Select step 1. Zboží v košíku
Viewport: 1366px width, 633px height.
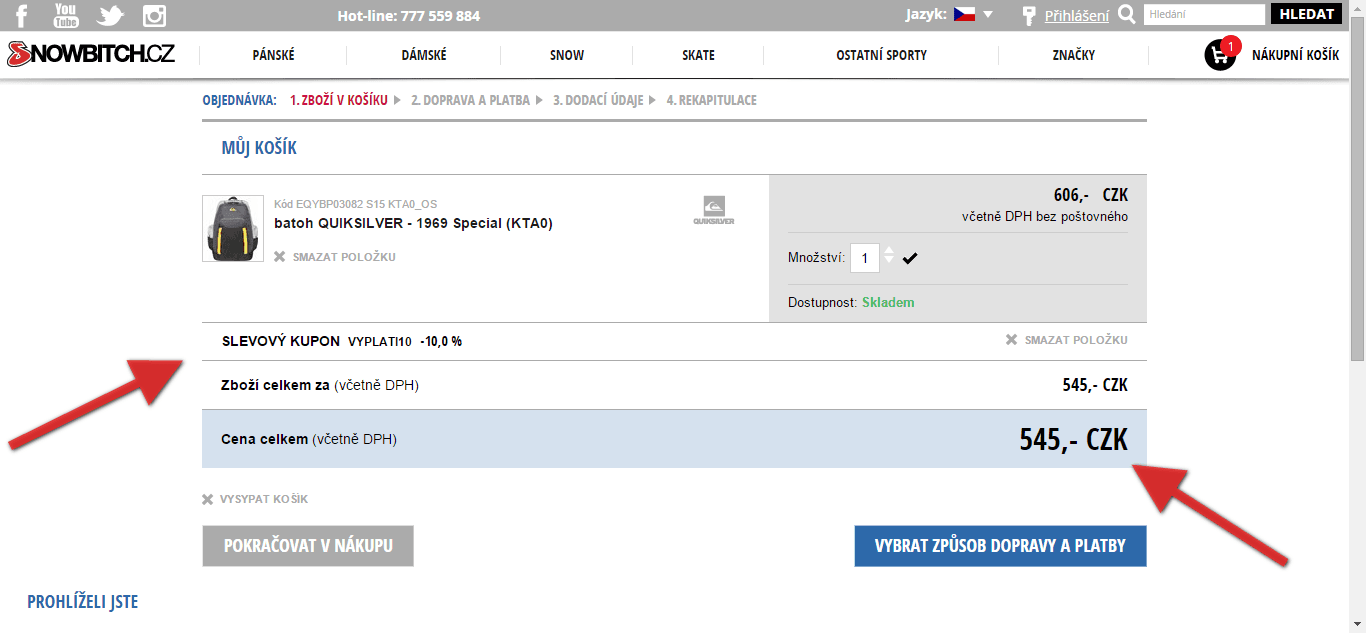338,100
